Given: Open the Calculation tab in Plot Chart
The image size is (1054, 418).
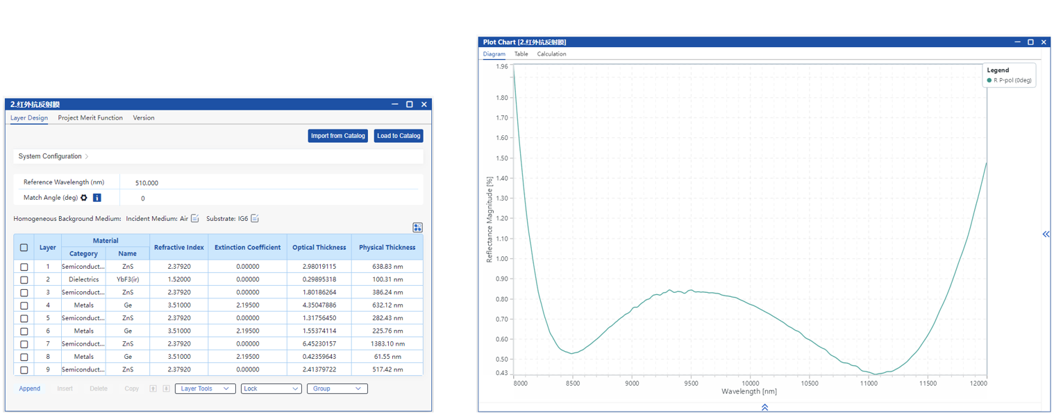Looking at the screenshot, I should pyautogui.click(x=551, y=54).
